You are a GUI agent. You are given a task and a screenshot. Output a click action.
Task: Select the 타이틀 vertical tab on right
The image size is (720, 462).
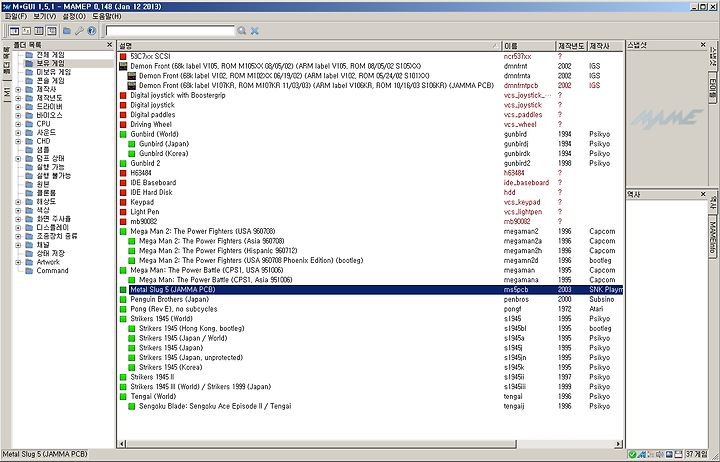(713, 88)
